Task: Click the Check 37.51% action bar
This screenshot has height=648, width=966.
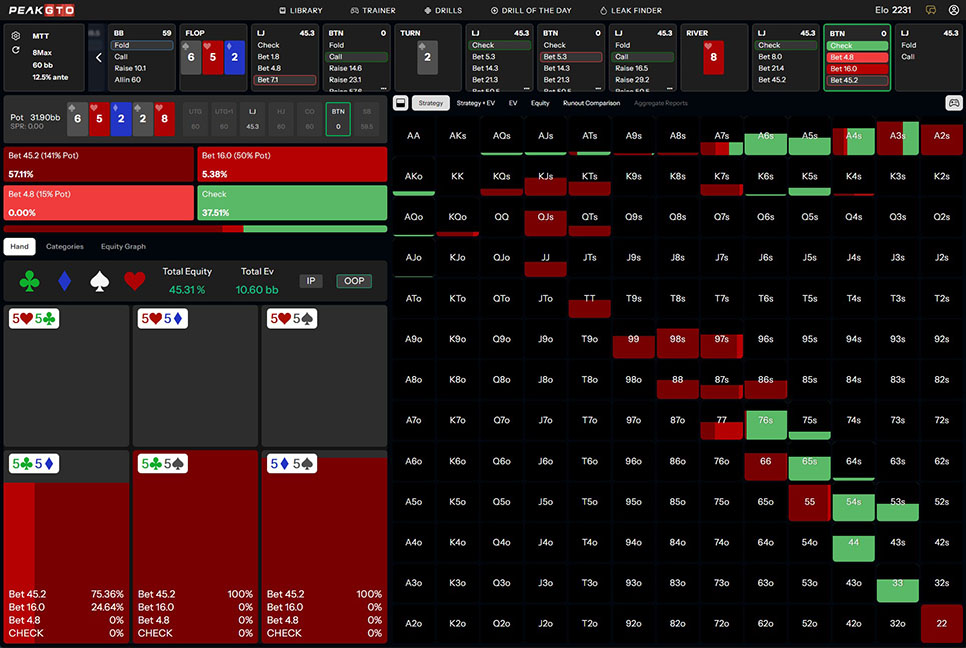Action: click(292, 202)
